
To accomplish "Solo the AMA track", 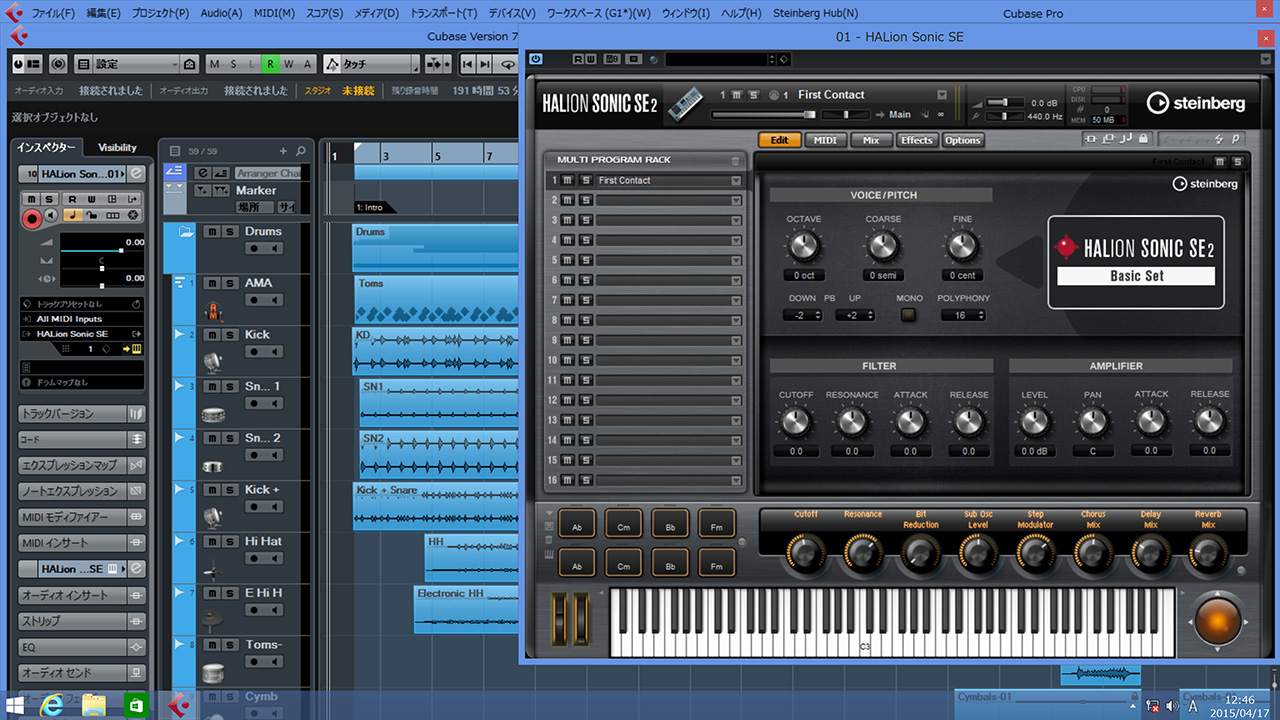I will click(229, 284).
